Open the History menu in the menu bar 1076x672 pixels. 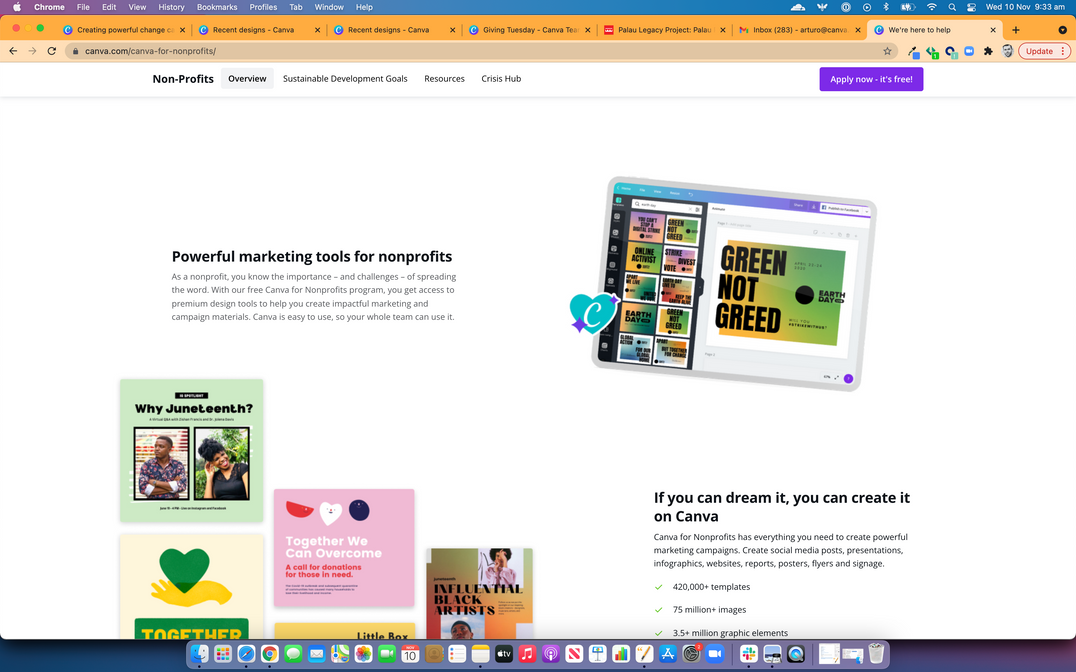click(x=171, y=7)
